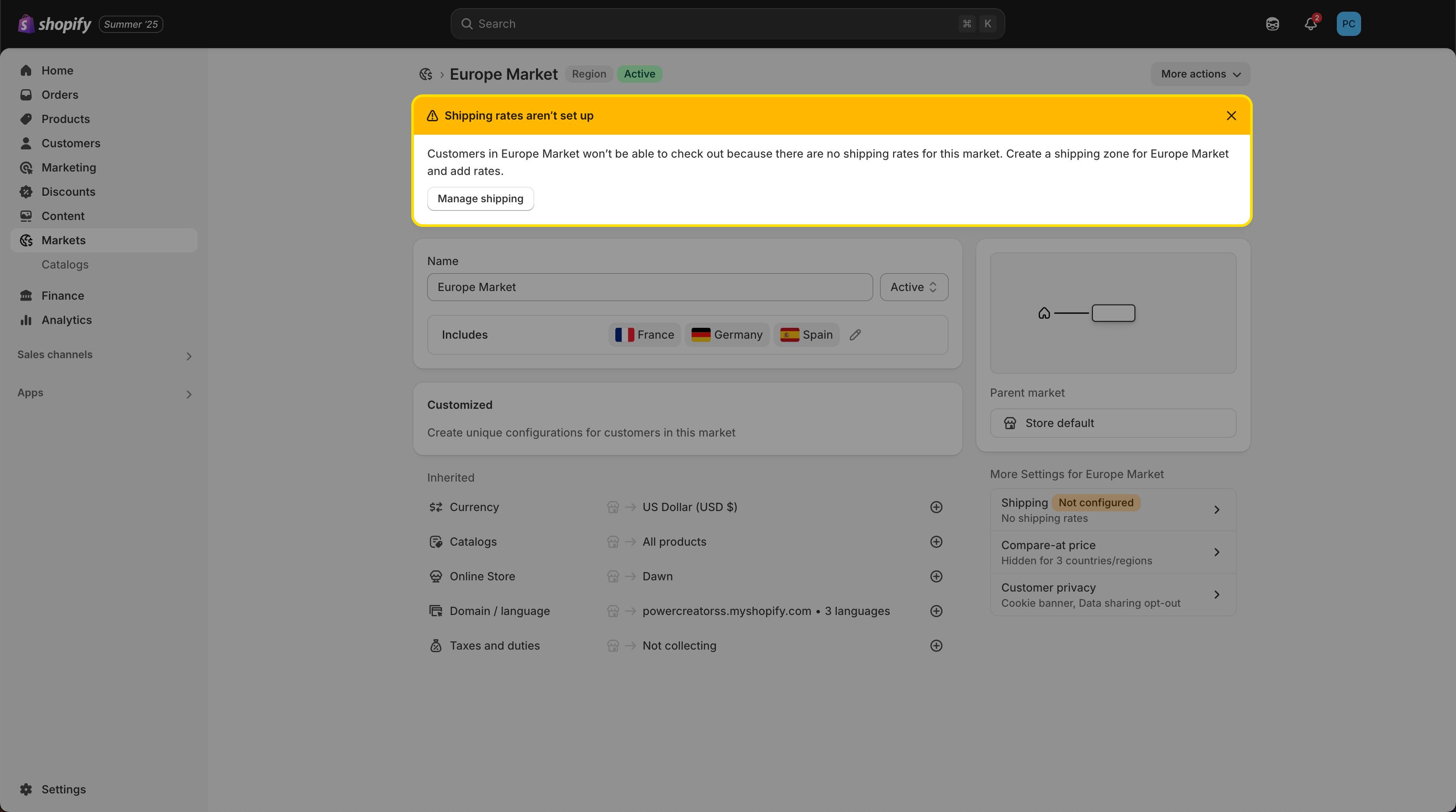Open the notifications bell

(x=1311, y=24)
